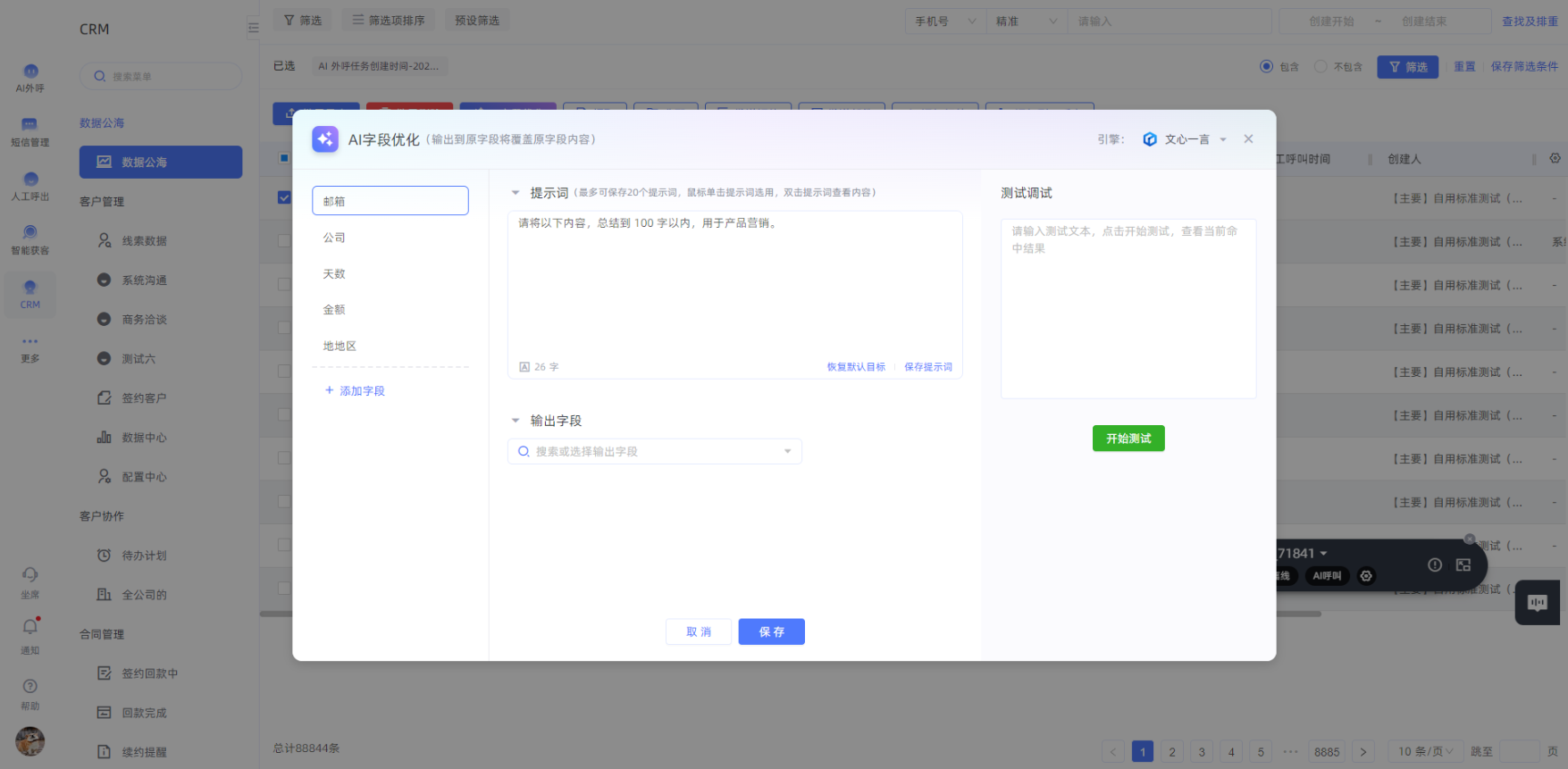The height and width of the screenshot is (769, 1568).
Task: Select the 金额 field in the list
Action: [334, 310]
